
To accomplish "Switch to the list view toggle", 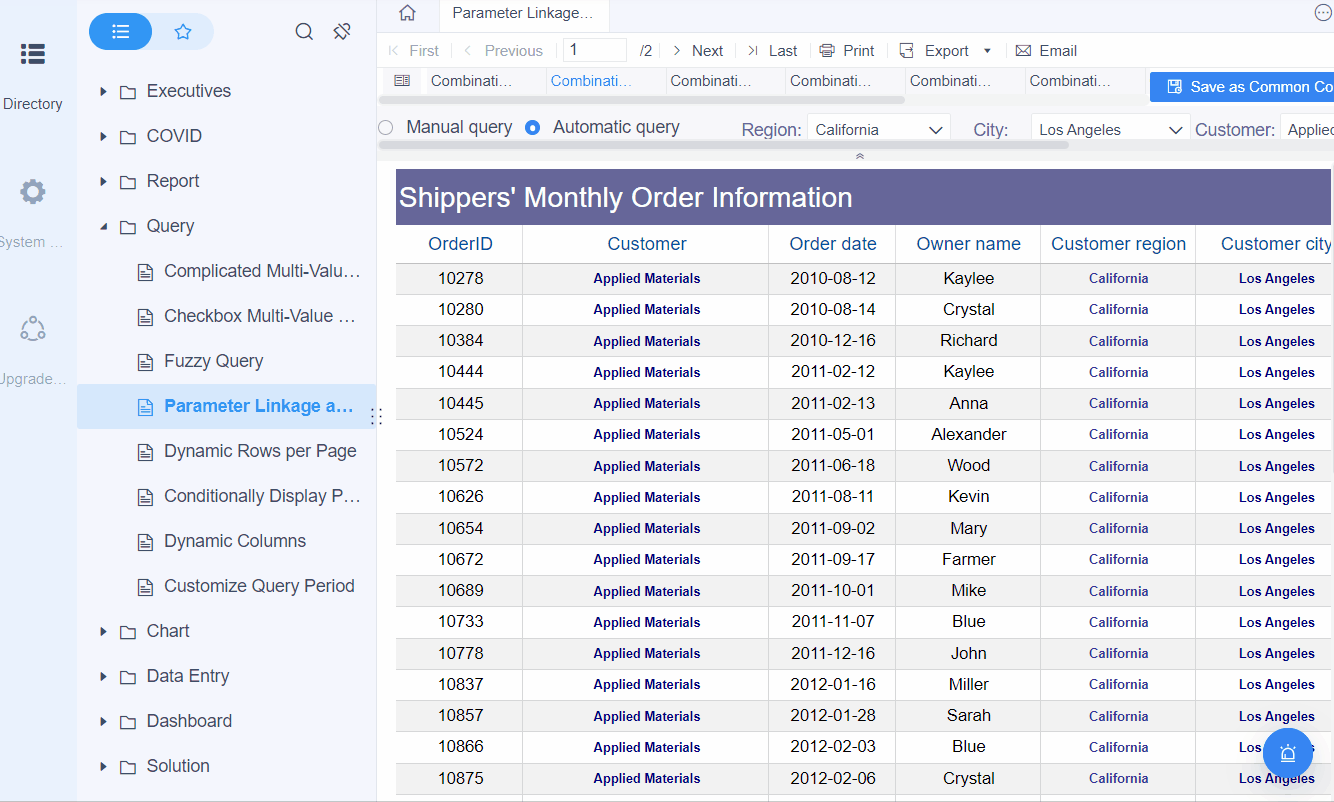I will [x=121, y=32].
